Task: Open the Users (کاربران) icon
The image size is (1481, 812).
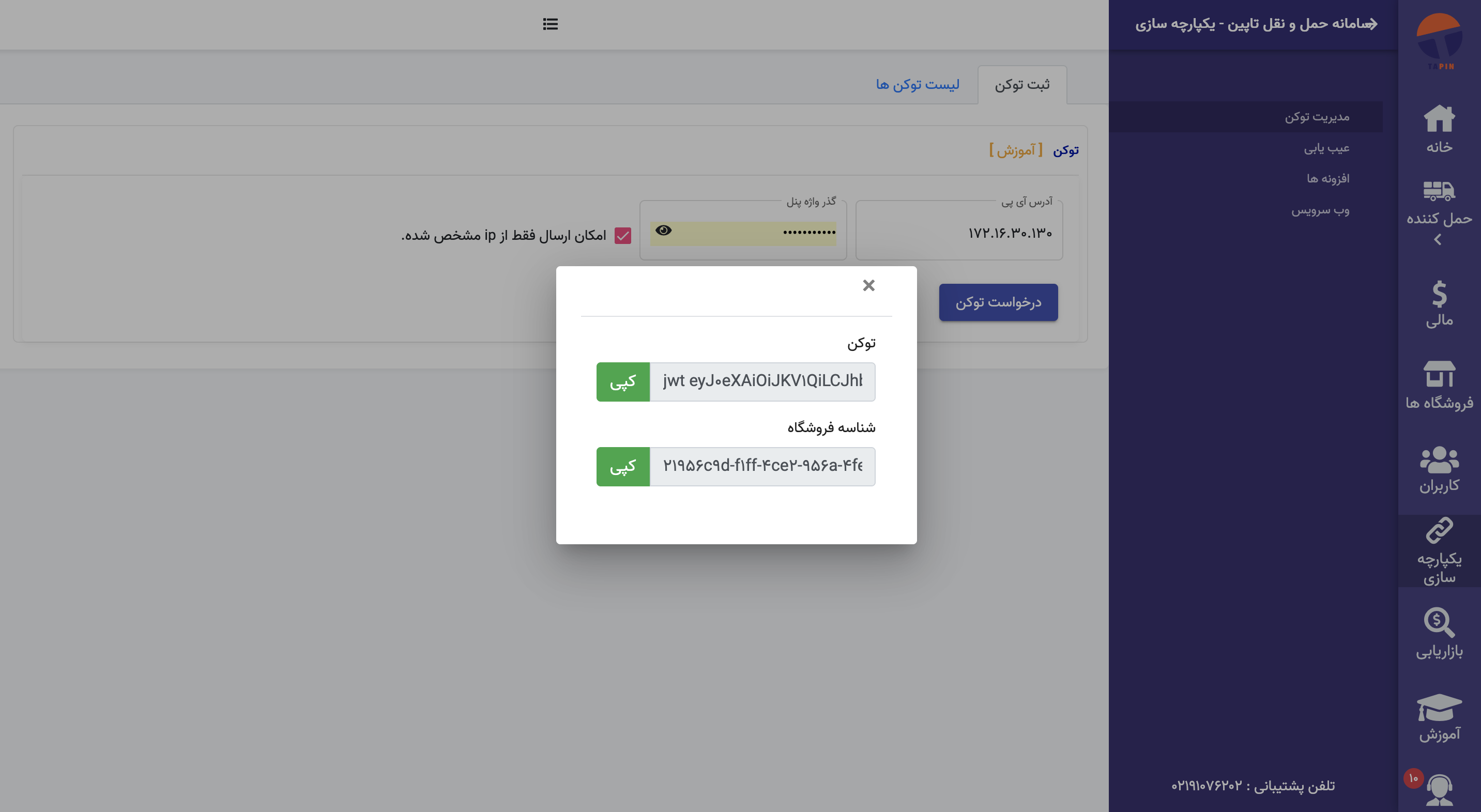Action: pyautogui.click(x=1439, y=459)
